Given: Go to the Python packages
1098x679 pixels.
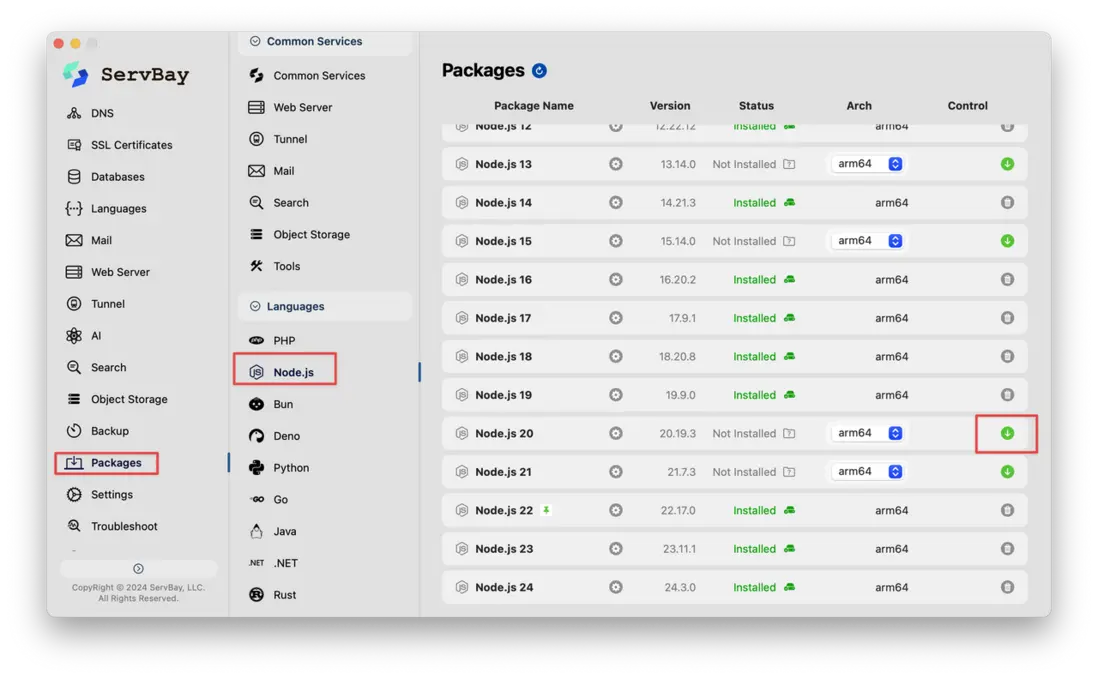Looking at the screenshot, I should tap(290, 468).
